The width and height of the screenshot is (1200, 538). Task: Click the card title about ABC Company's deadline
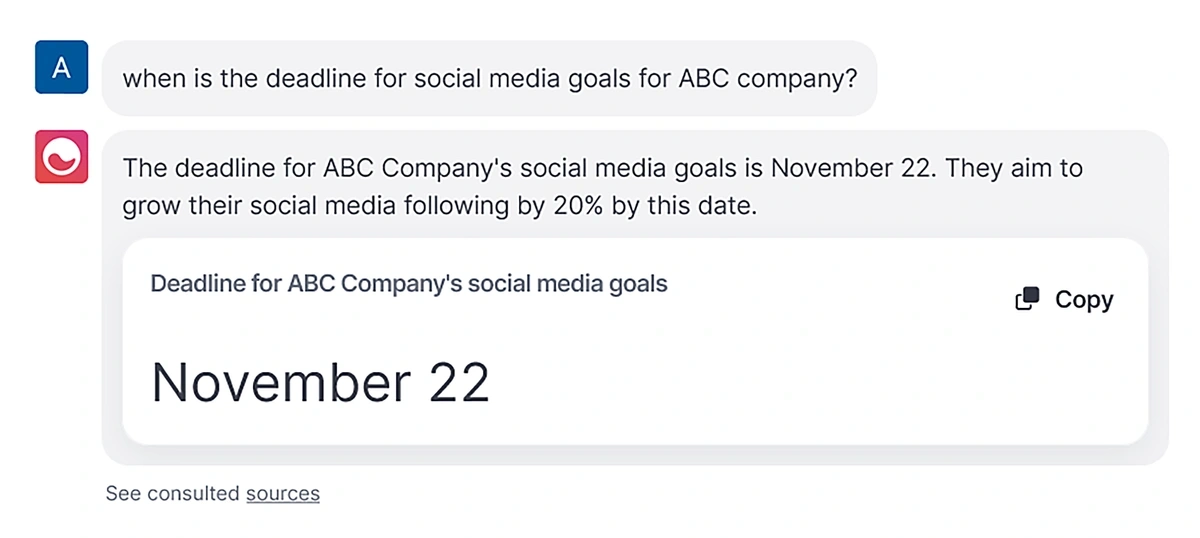coord(409,283)
